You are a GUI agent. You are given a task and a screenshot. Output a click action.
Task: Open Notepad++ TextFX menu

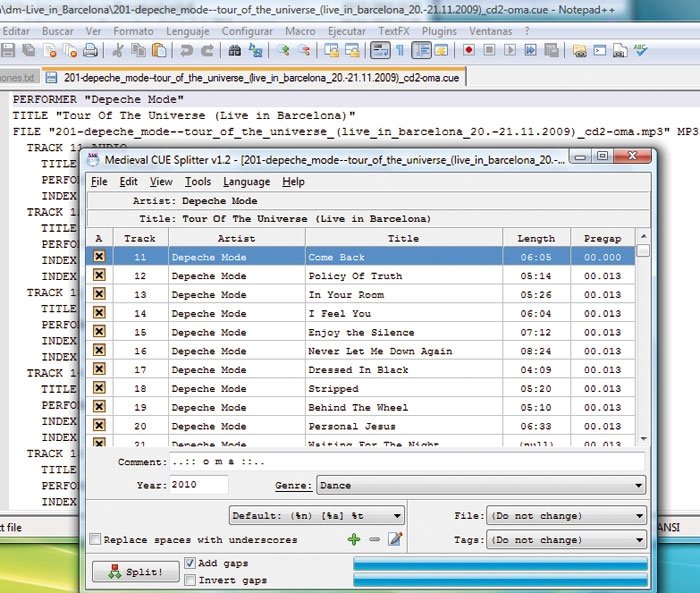[394, 31]
